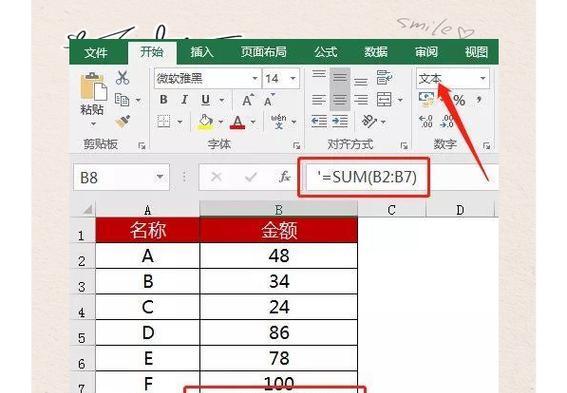This screenshot has width=567, height=393.
Task: Increase font size with large A
Action: point(248,99)
